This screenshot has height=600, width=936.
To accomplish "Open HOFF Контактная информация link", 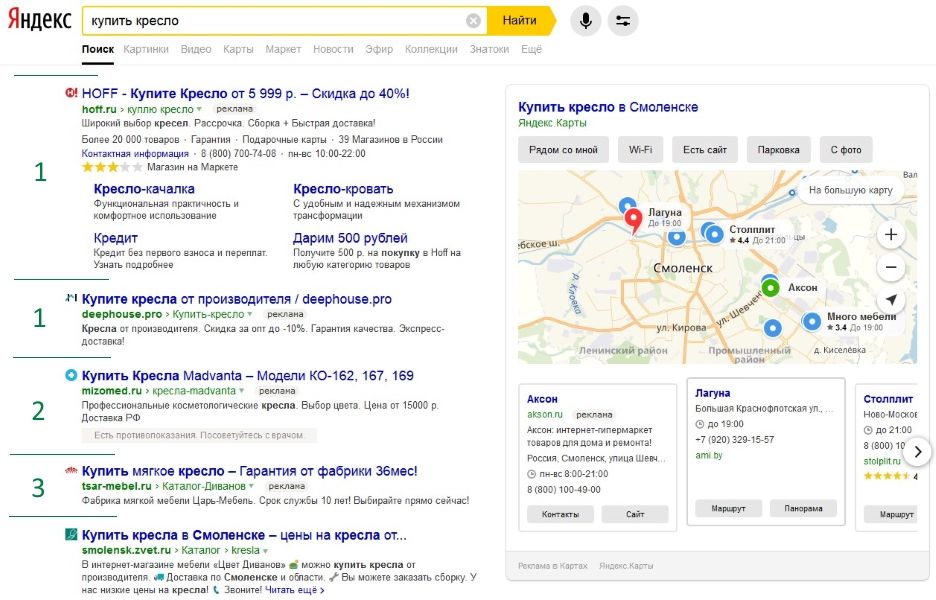I will tap(135, 153).
